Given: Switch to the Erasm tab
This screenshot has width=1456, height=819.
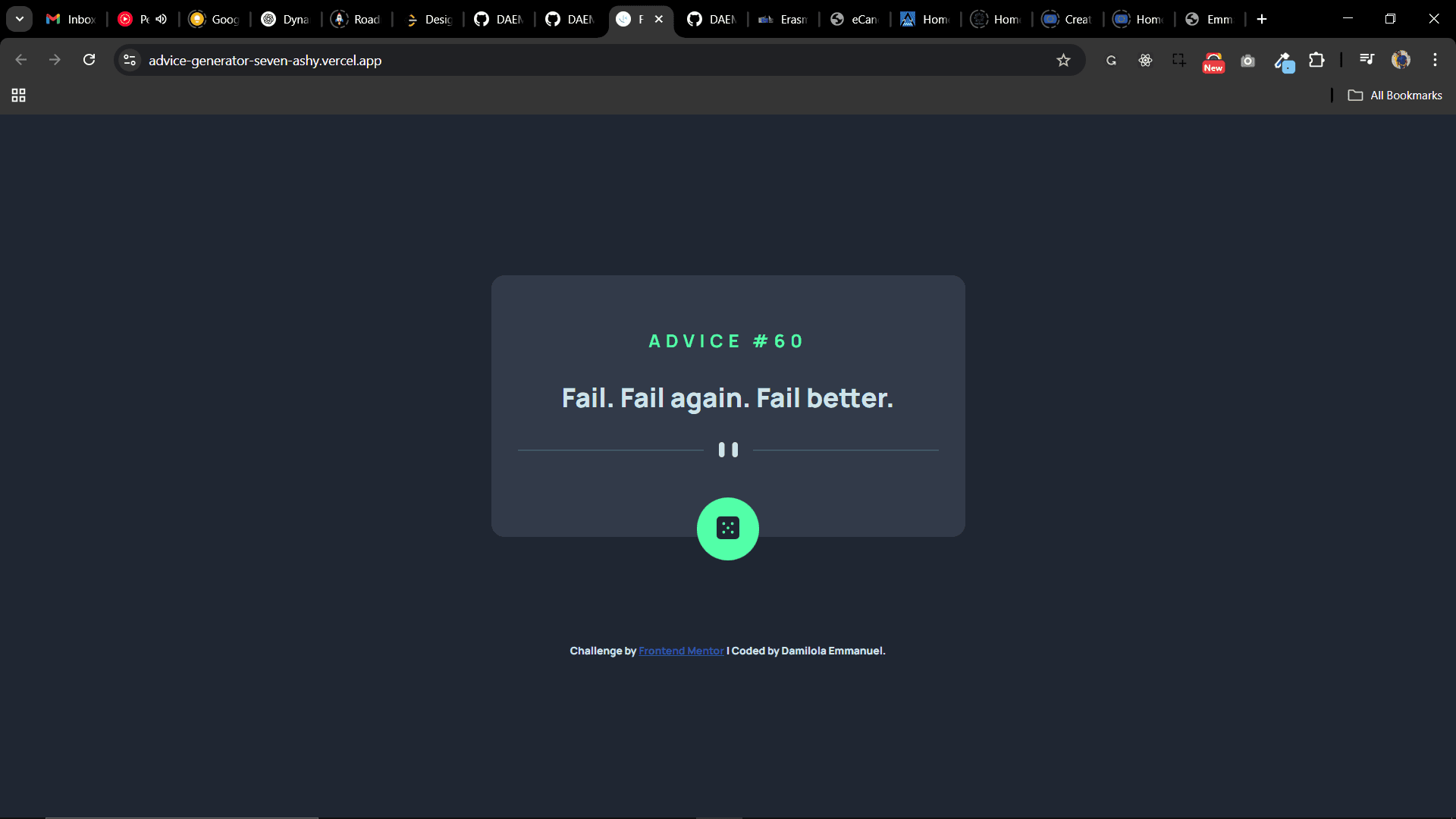Looking at the screenshot, I should 783,19.
